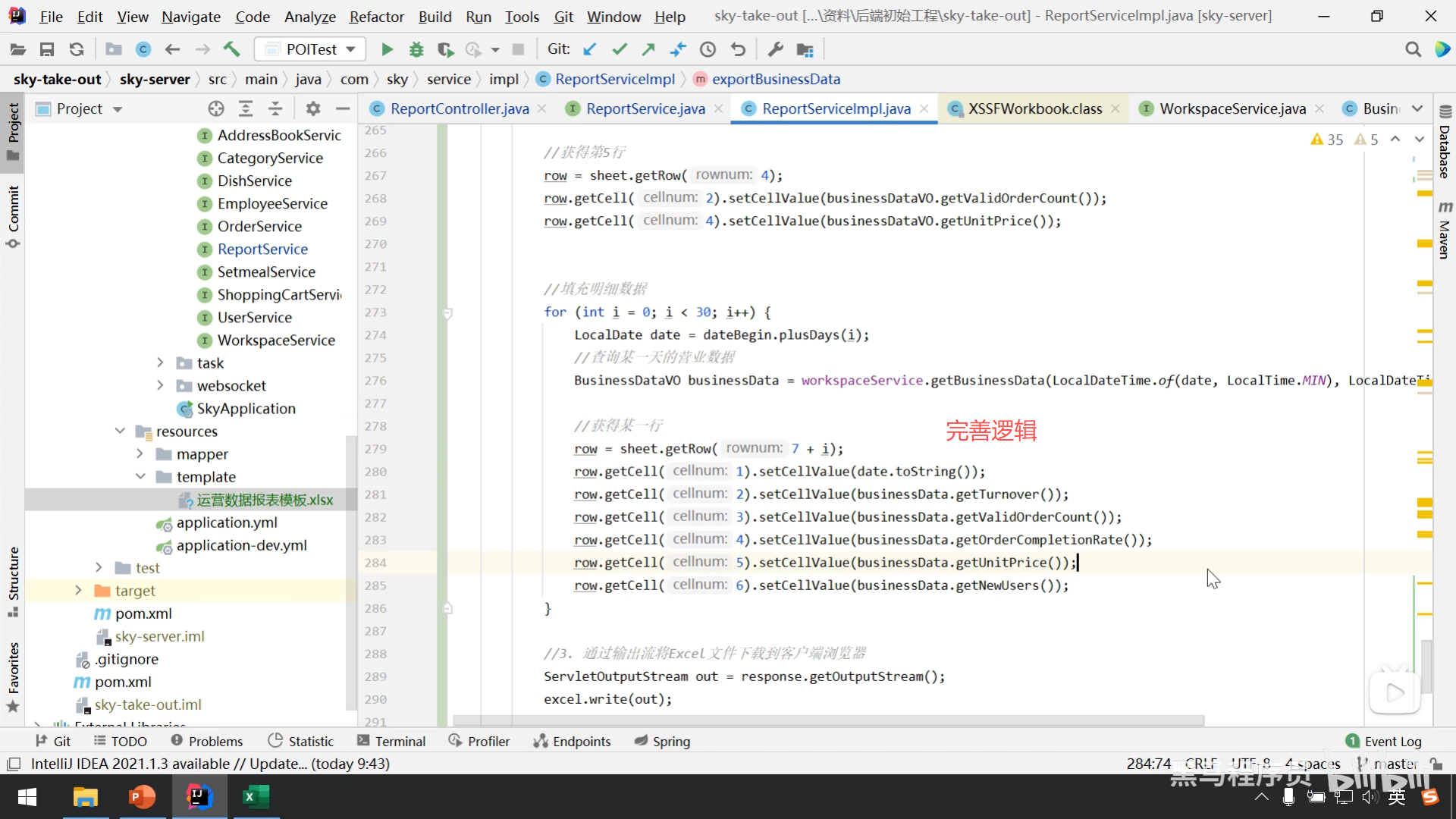This screenshot has width=1456, height=819.
Task: Open Search Everywhere magnifier icon
Action: (x=1413, y=49)
